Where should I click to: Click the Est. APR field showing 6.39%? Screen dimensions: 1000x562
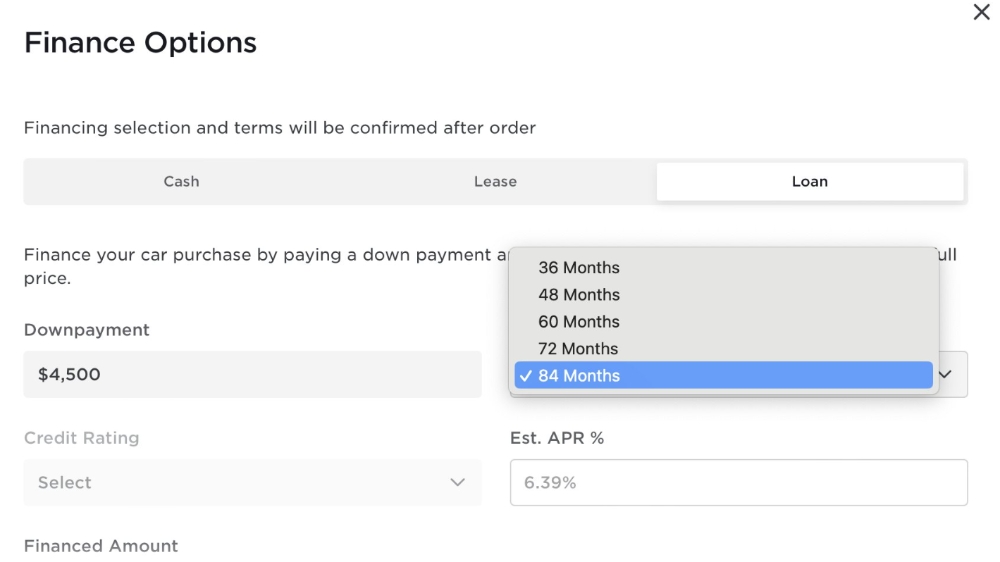point(739,483)
